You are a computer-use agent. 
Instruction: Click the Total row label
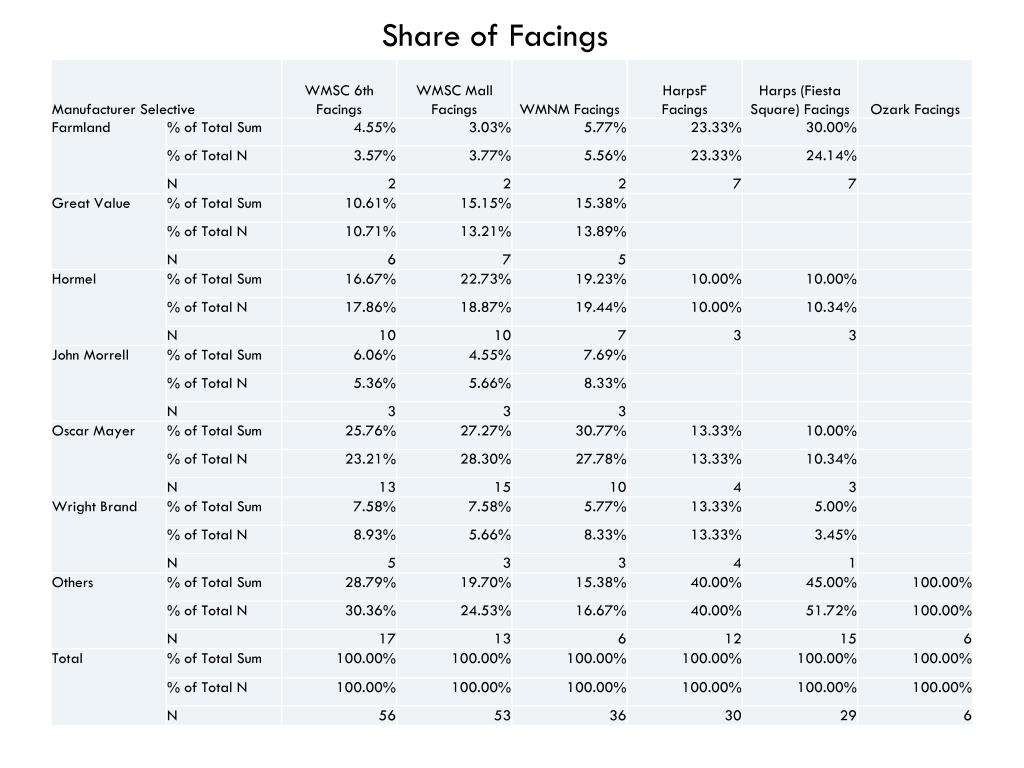[67, 658]
